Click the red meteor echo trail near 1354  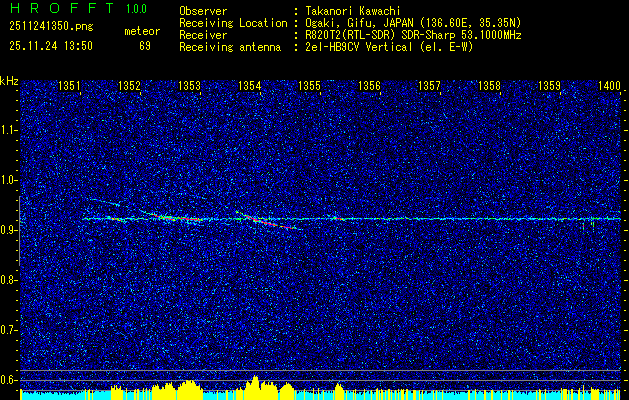[267, 221]
